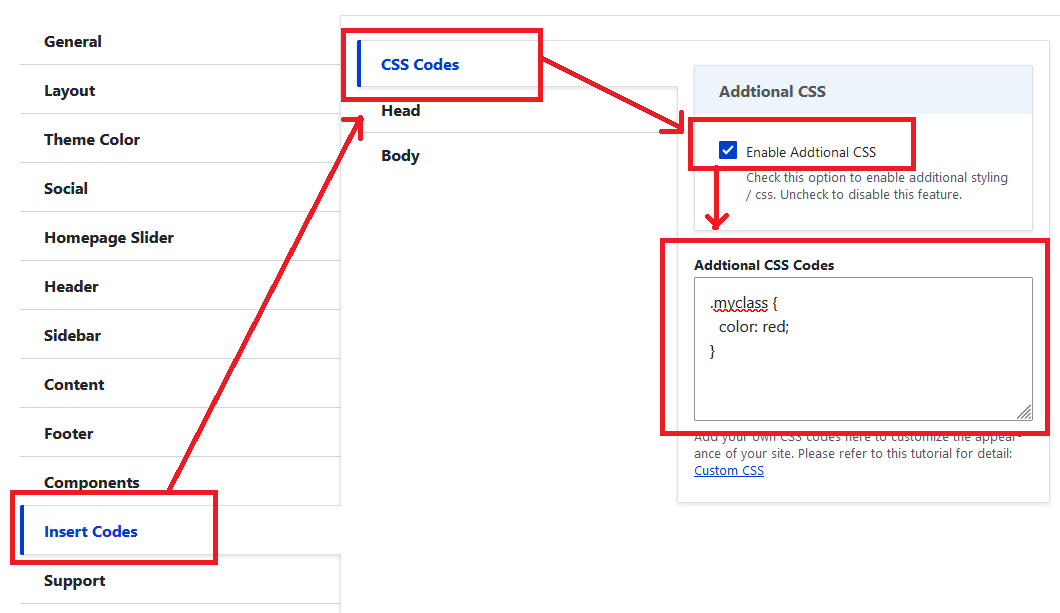Go to Homepage Slider settings
This screenshot has width=1060, height=613.
[109, 238]
